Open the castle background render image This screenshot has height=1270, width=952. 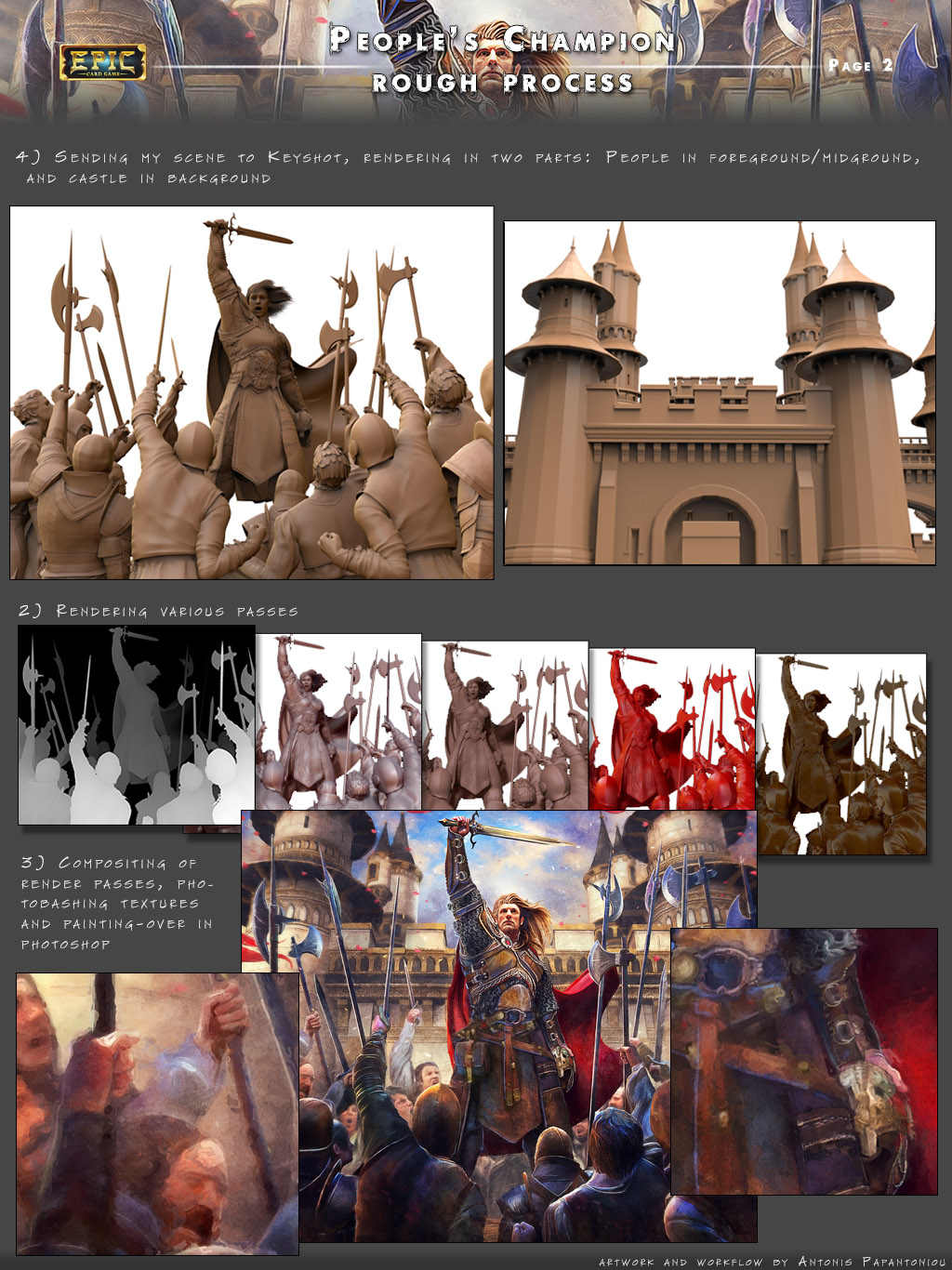pyautogui.click(x=720, y=392)
